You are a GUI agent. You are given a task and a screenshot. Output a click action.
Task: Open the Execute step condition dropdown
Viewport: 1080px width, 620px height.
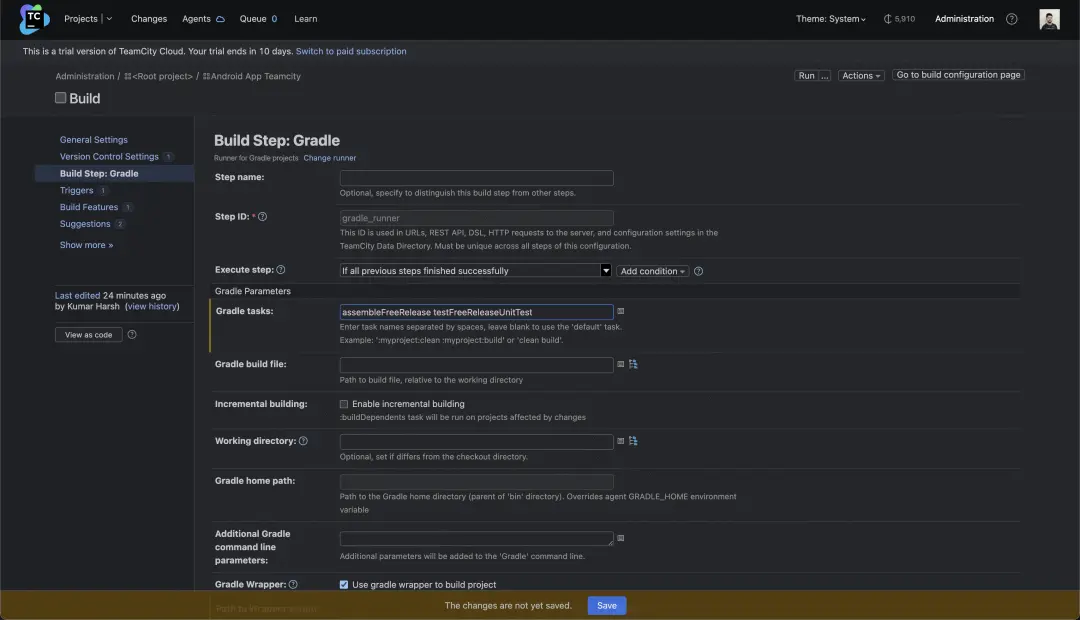pos(475,271)
